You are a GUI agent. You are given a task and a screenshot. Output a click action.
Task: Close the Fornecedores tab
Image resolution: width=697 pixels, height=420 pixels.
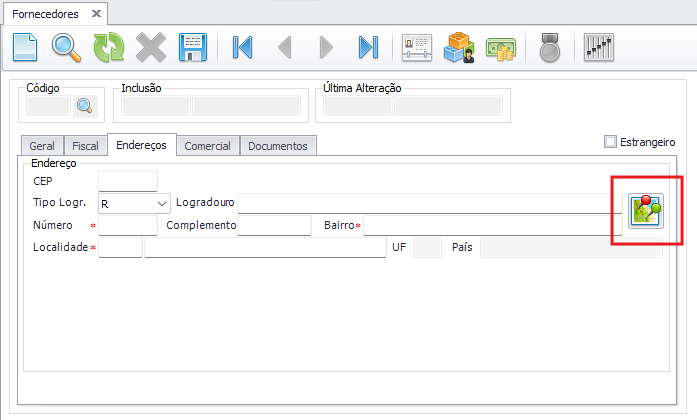tap(96, 14)
